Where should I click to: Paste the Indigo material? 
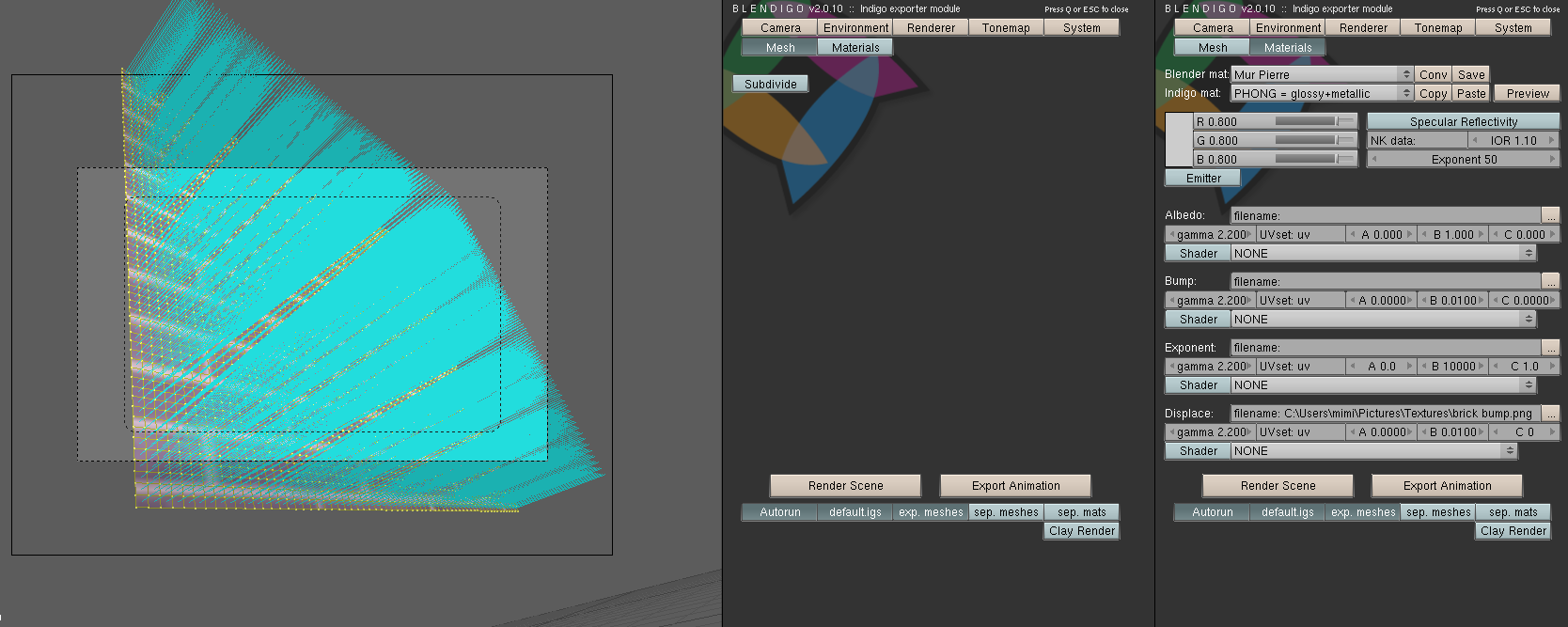click(x=1471, y=93)
